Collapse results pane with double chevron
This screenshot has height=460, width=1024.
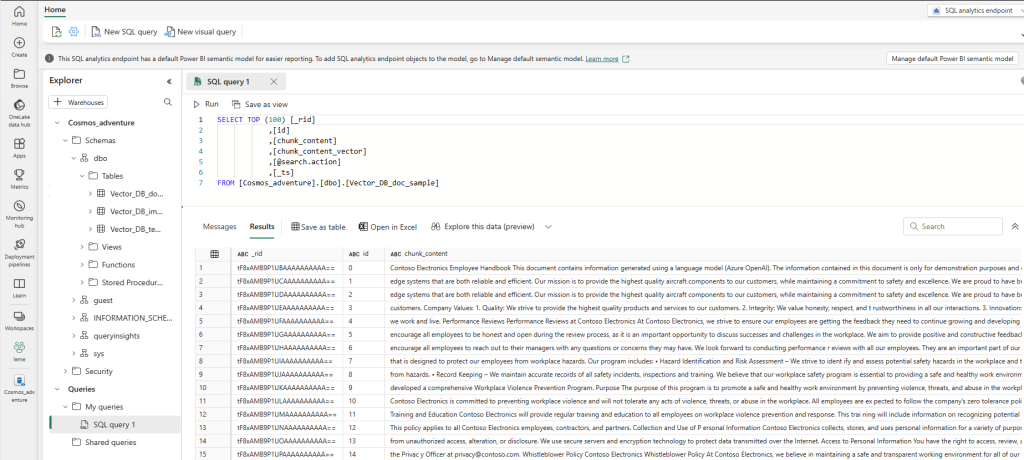[1015, 226]
